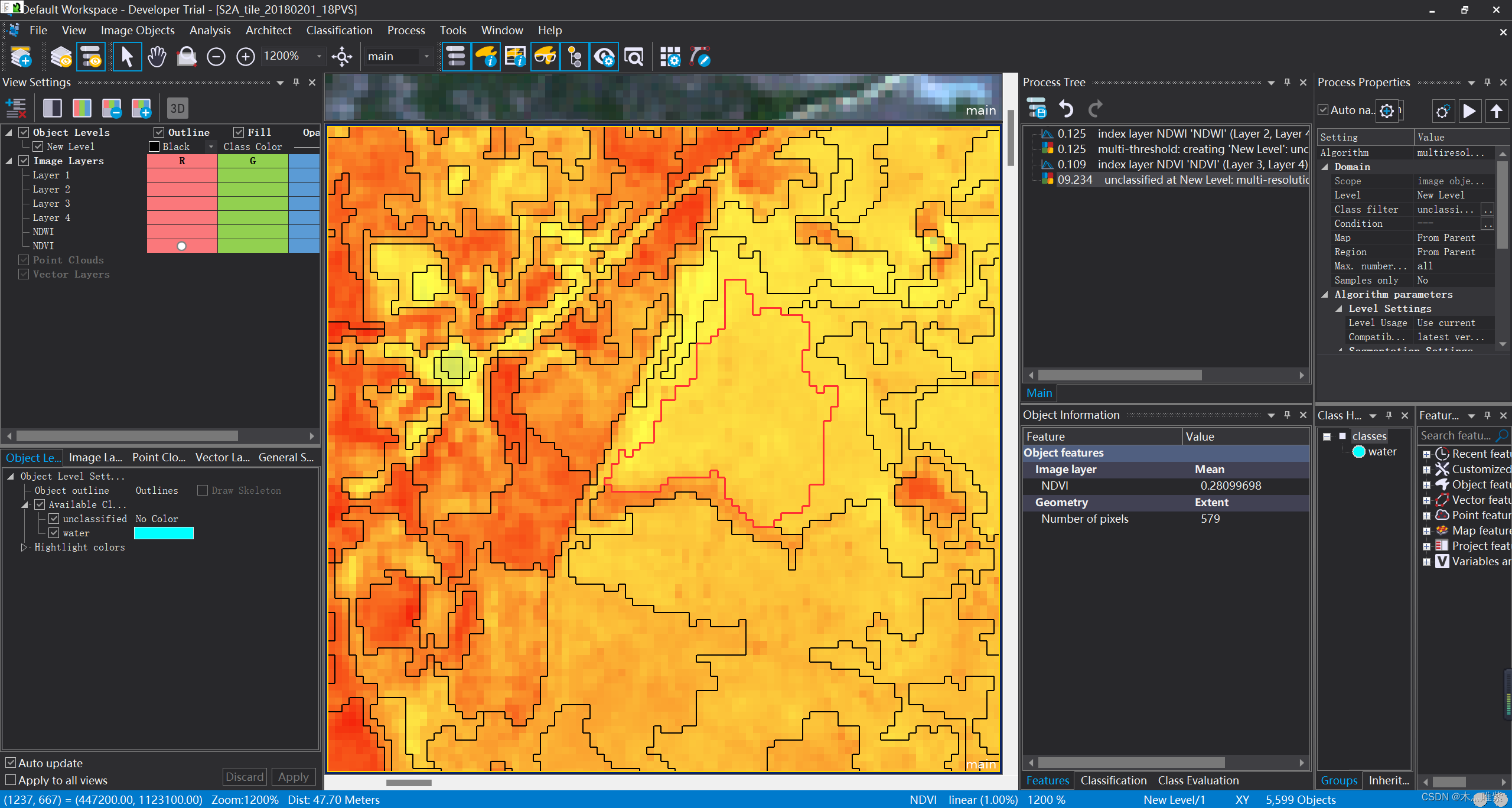Click the Search features input field
The height and width of the screenshot is (808, 1512).
[1455, 435]
